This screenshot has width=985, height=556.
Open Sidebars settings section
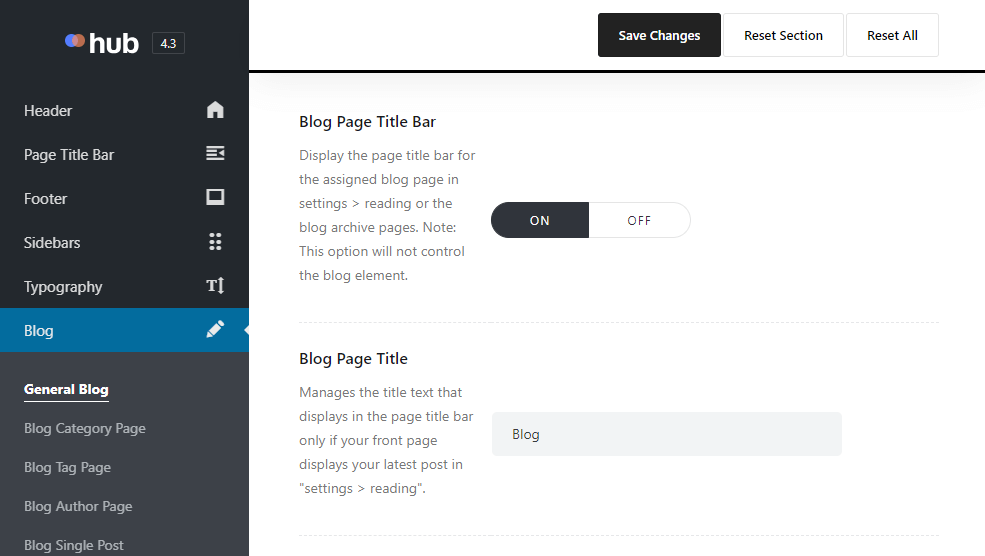point(124,243)
